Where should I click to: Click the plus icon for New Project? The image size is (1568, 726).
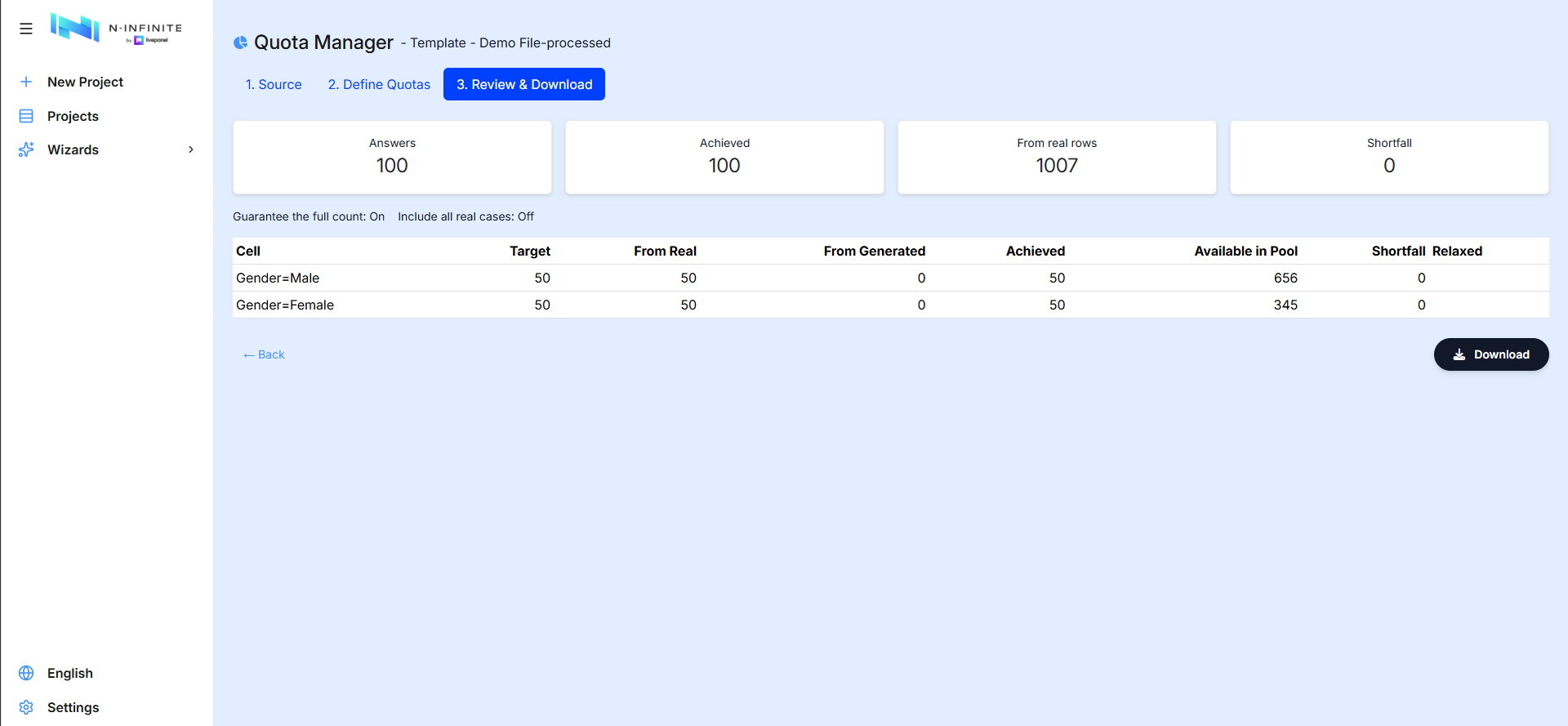[x=26, y=82]
